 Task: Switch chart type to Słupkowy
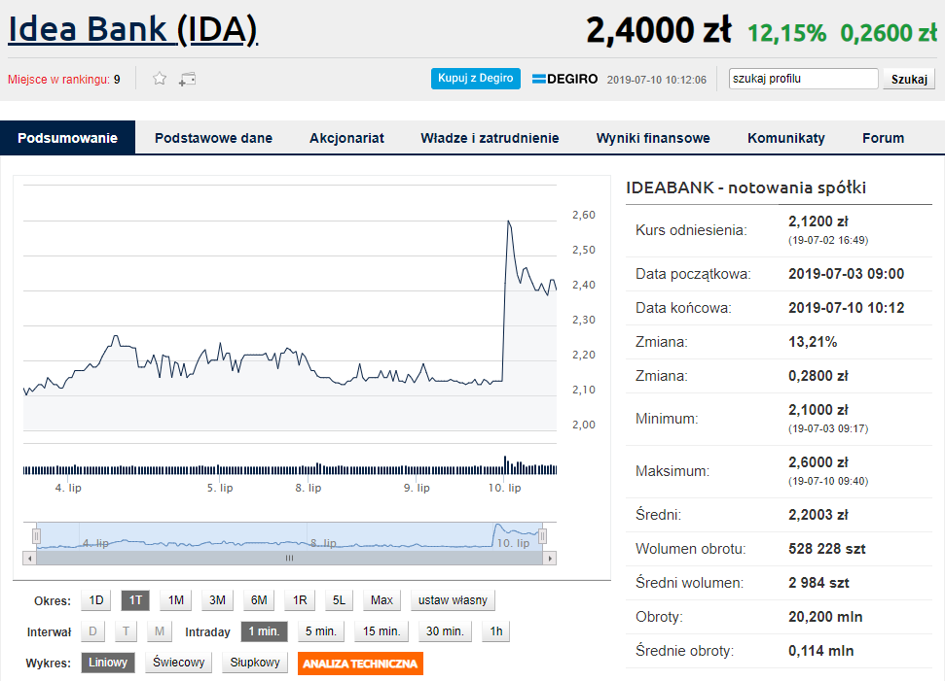[255, 663]
